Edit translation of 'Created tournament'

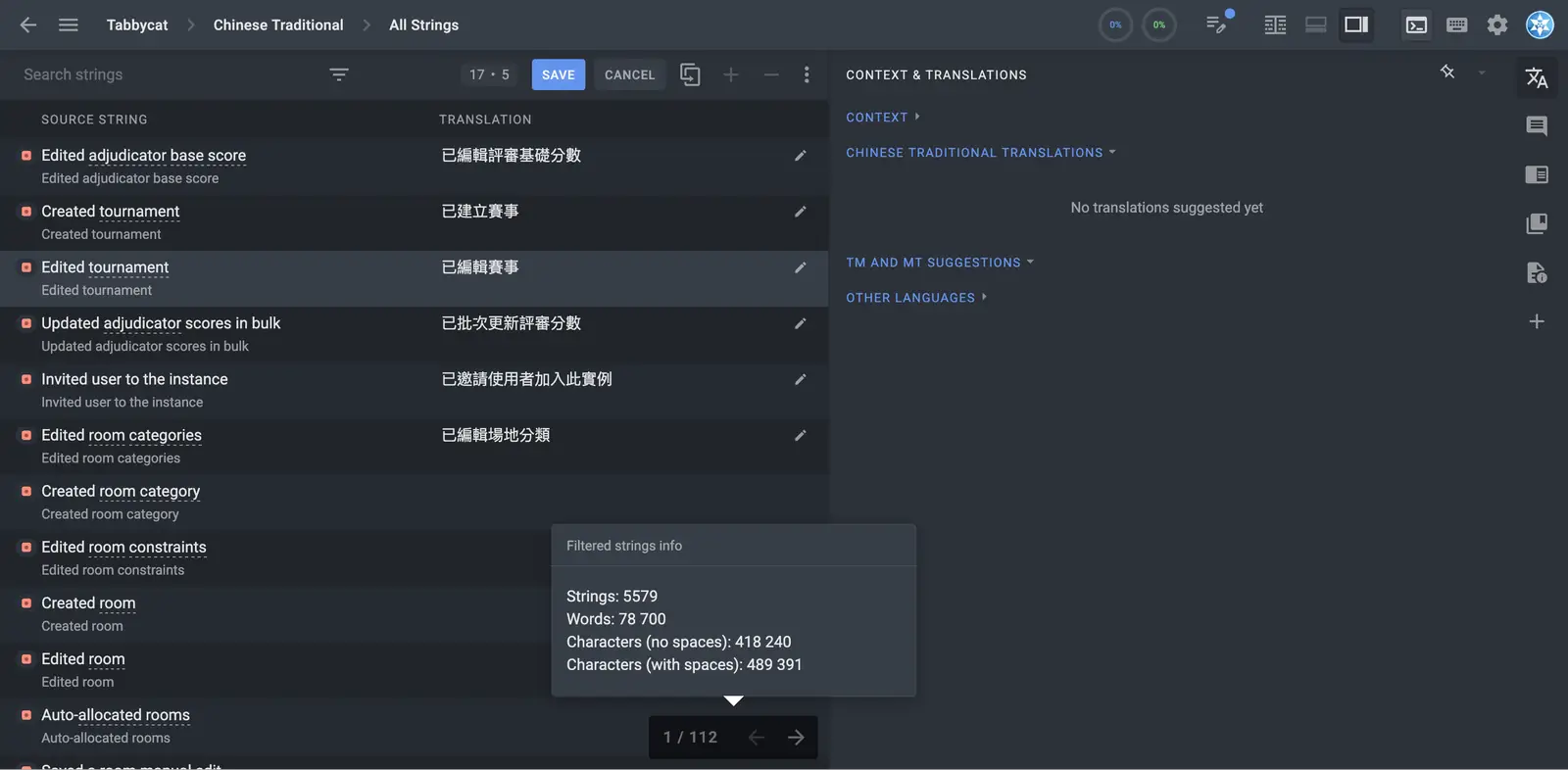tap(801, 212)
